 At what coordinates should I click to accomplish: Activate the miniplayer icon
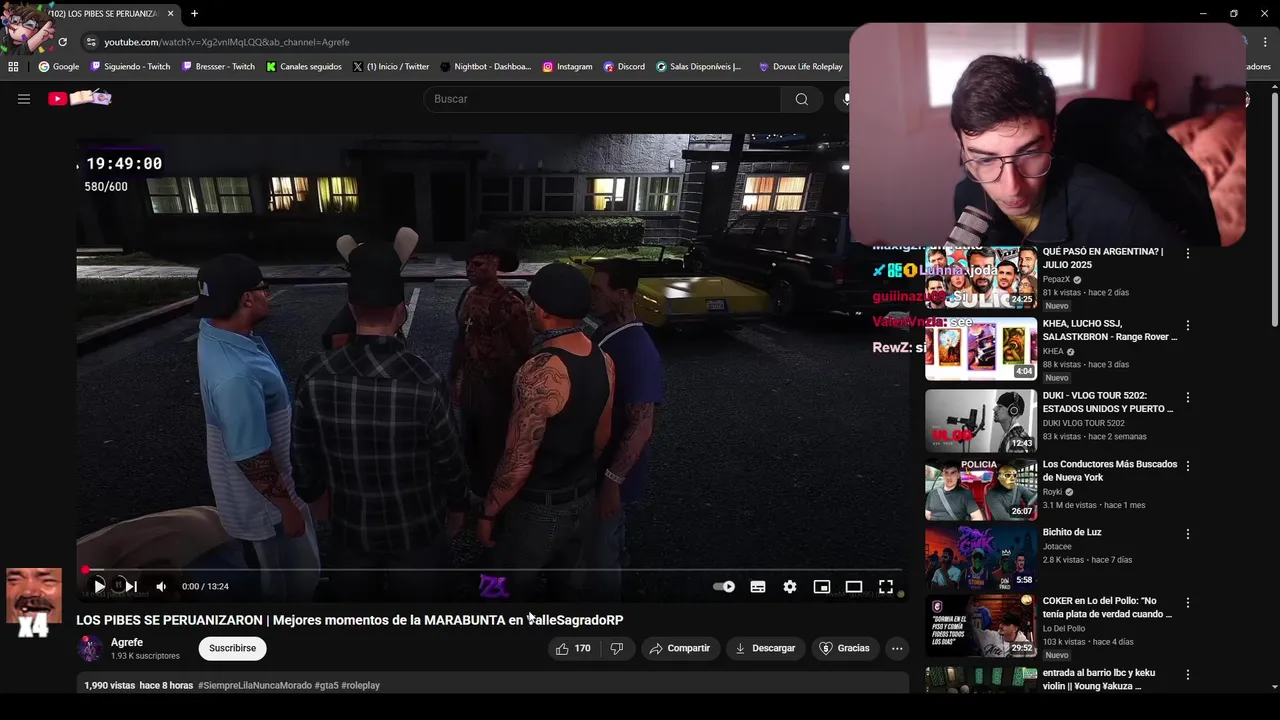coord(822,587)
